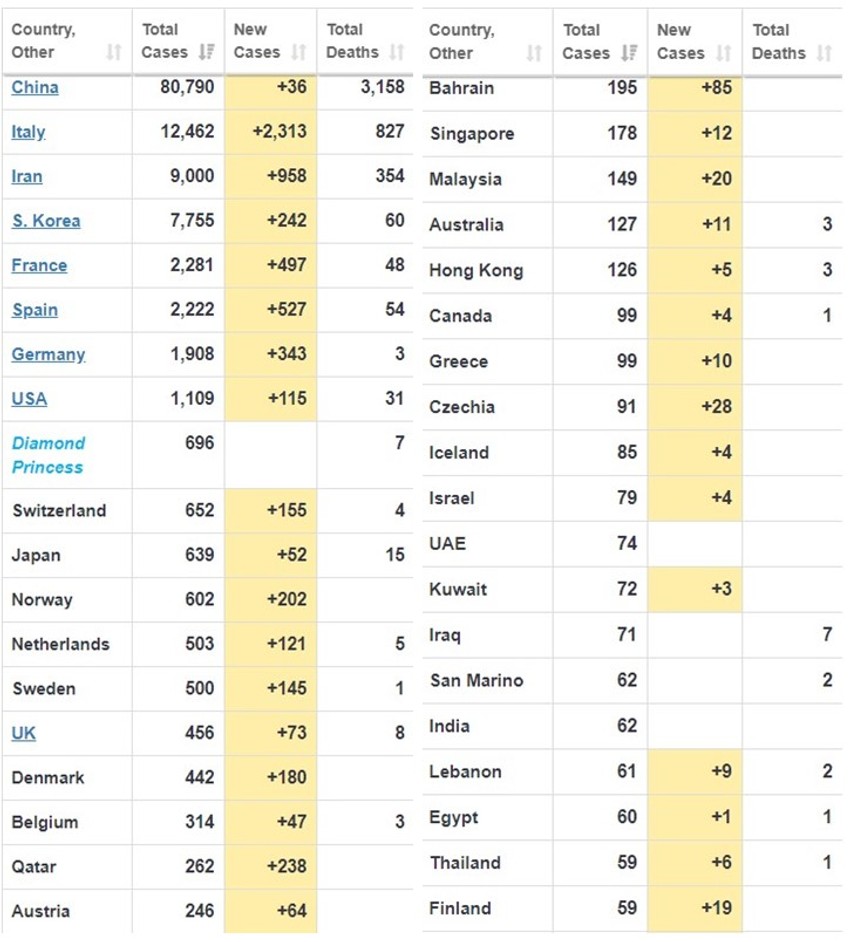This screenshot has width=850, height=942.
Task: Click the S. Korea link
Action: pos(46,221)
